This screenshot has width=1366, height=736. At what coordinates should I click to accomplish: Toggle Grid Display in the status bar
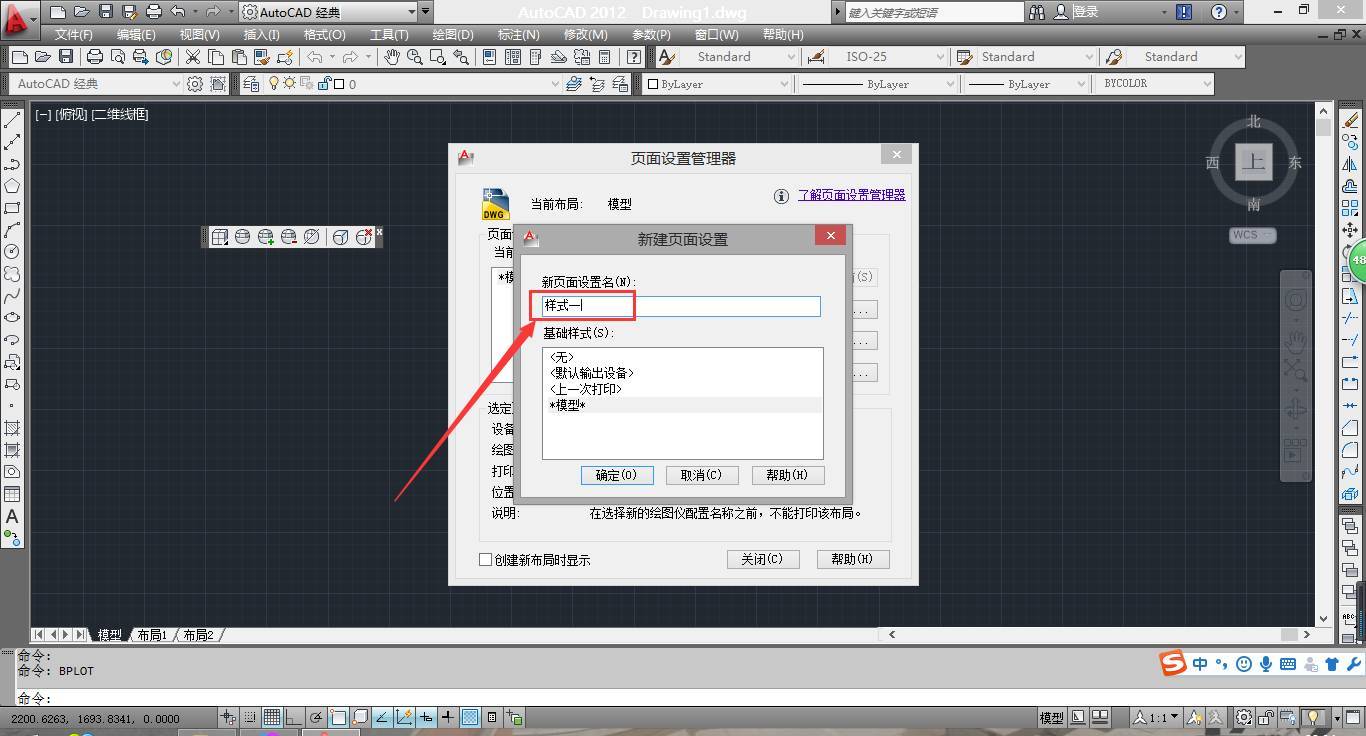click(x=272, y=717)
